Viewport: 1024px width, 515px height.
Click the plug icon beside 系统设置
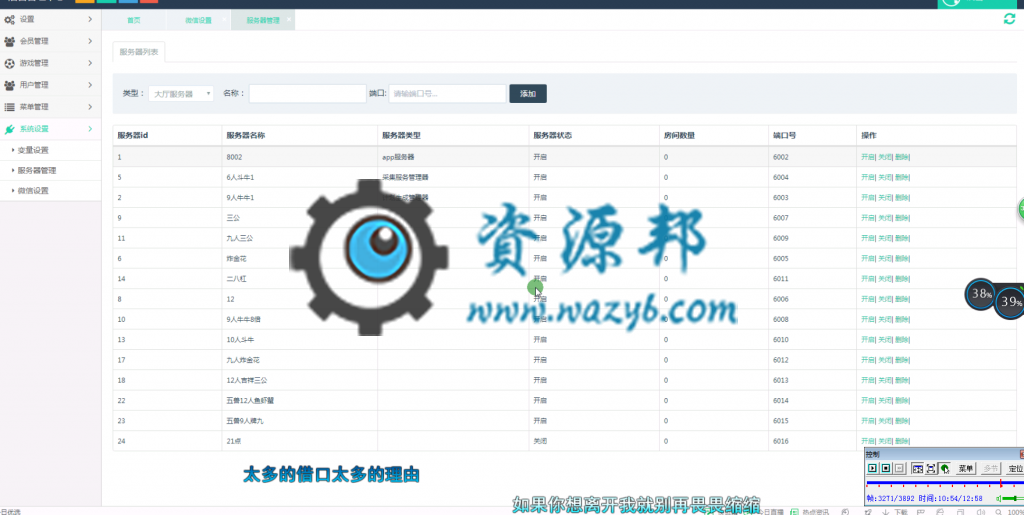[x=9, y=129]
